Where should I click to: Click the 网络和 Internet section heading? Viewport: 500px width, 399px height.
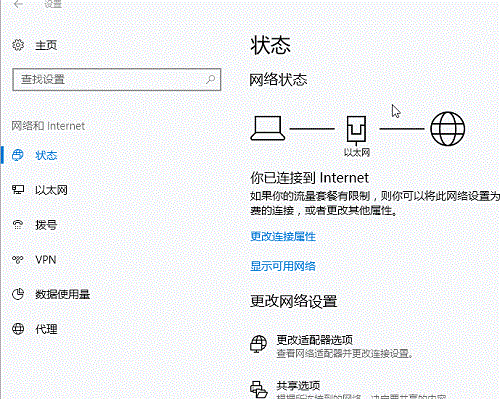[x=48, y=126]
